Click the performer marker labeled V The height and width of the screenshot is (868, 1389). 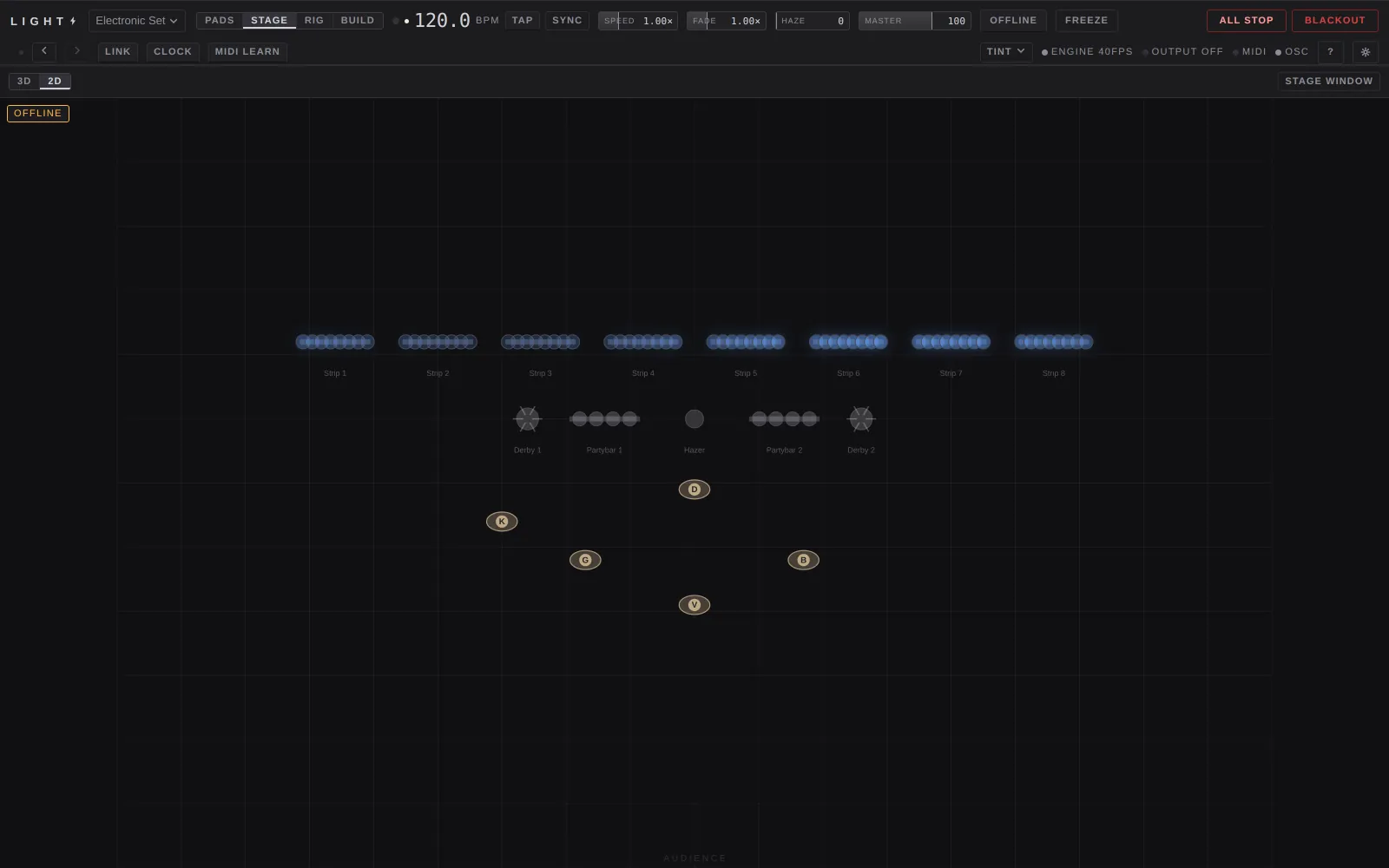click(x=694, y=605)
